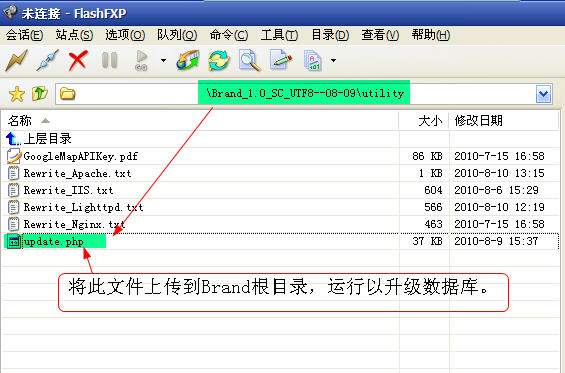Open dropdown arrow next to transfer mode icon
The width and height of the screenshot is (565, 373).
pos(334,60)
